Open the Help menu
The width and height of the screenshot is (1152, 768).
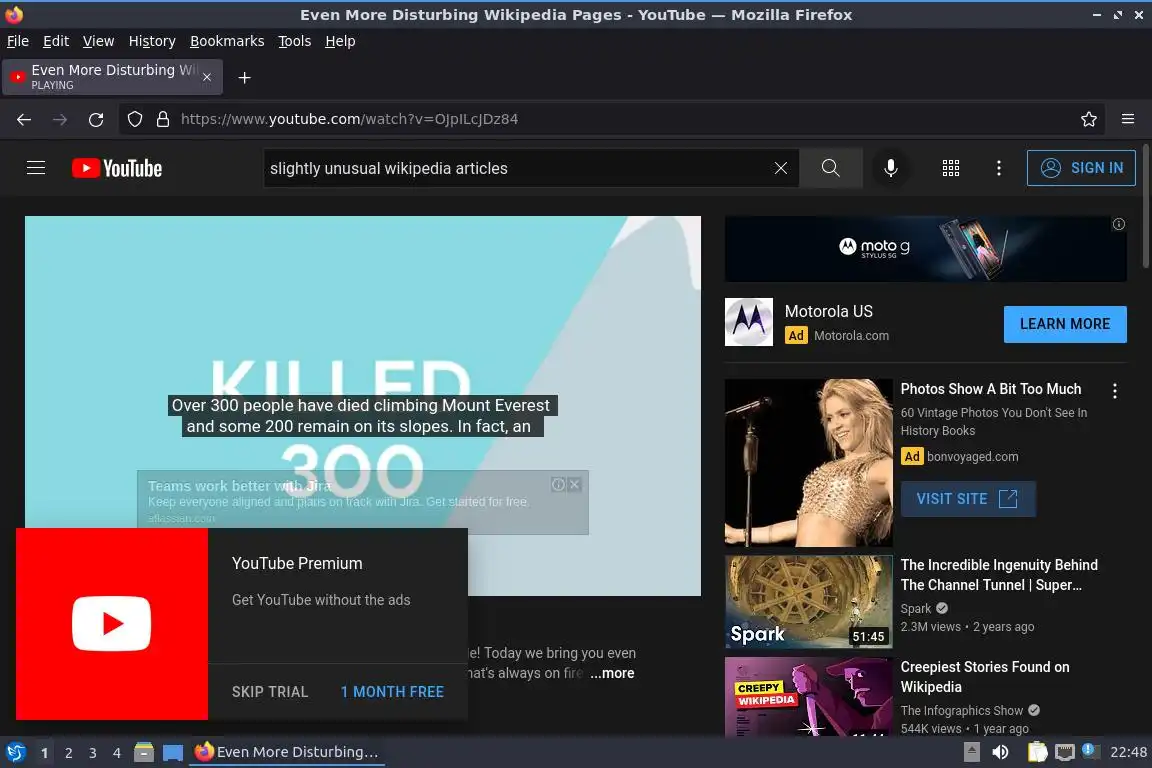tap(340, 41)
